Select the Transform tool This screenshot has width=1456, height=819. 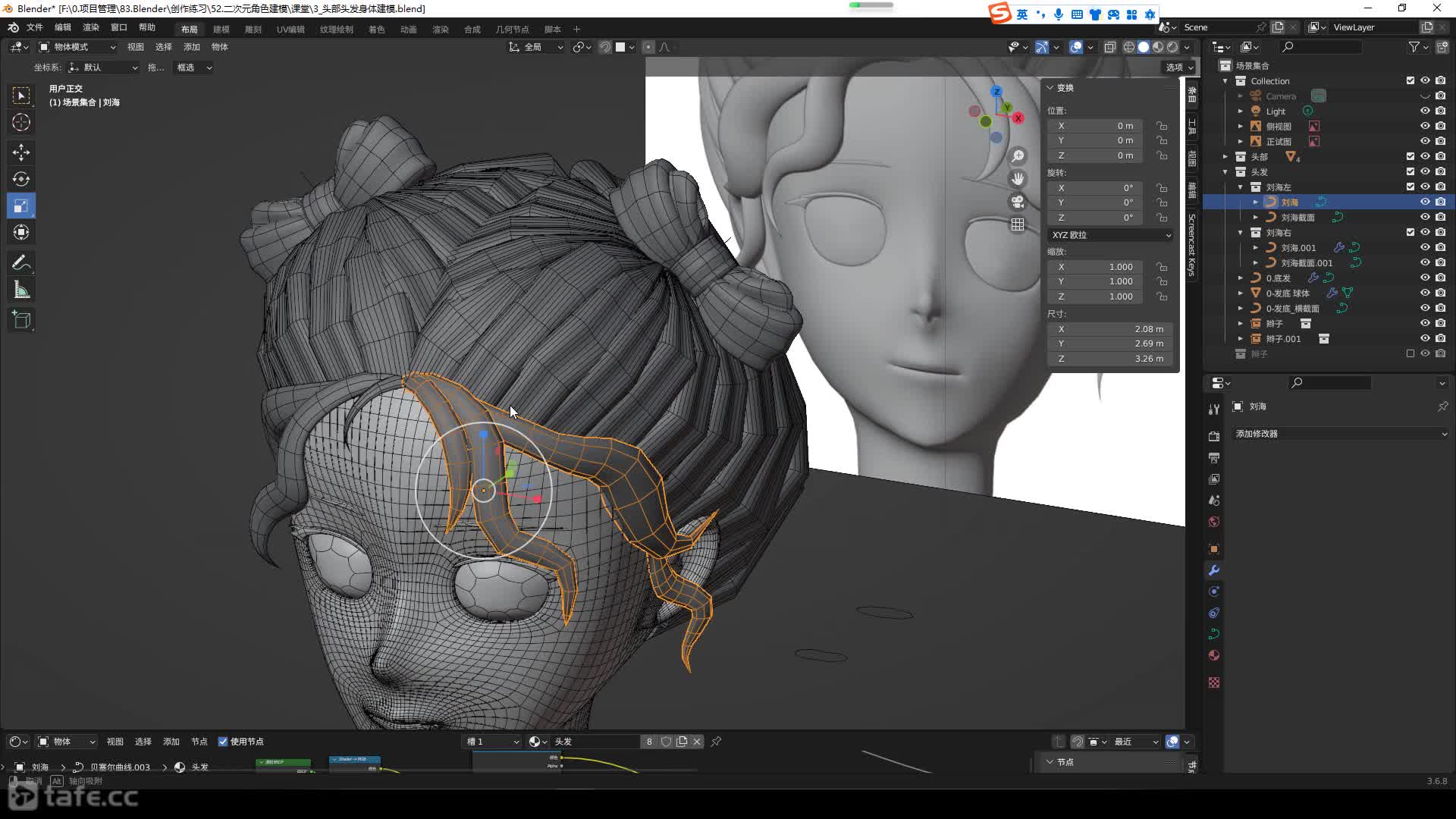coord(21,232)
